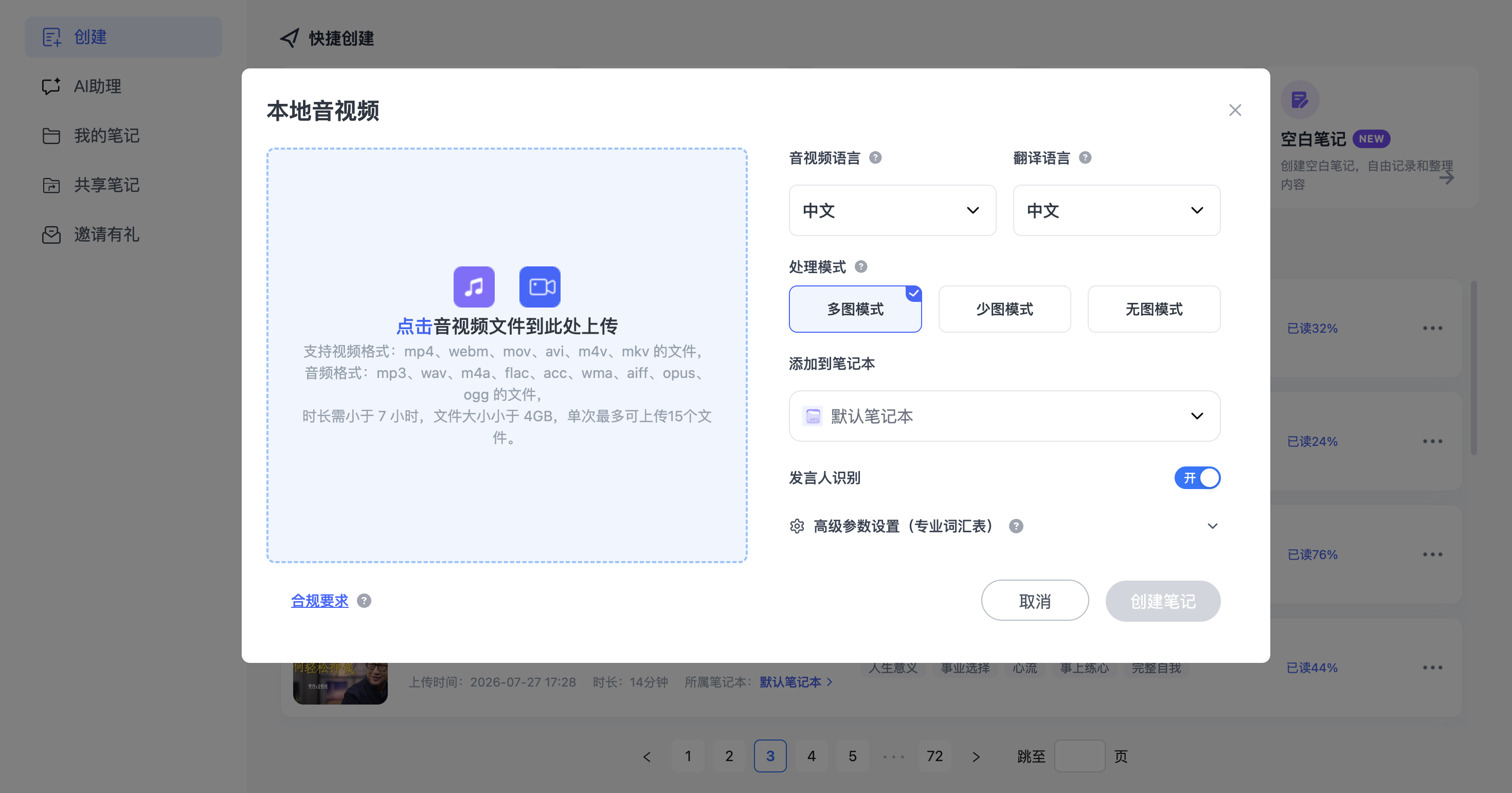The image size is (1512, 793).
Task: Click help icon beside 合规要求 link
Action: (364, 601)
